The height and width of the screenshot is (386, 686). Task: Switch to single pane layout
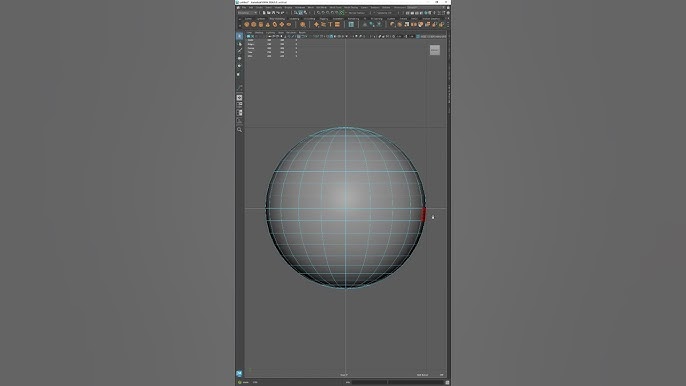pyautogui.click(x=239, y=98)
